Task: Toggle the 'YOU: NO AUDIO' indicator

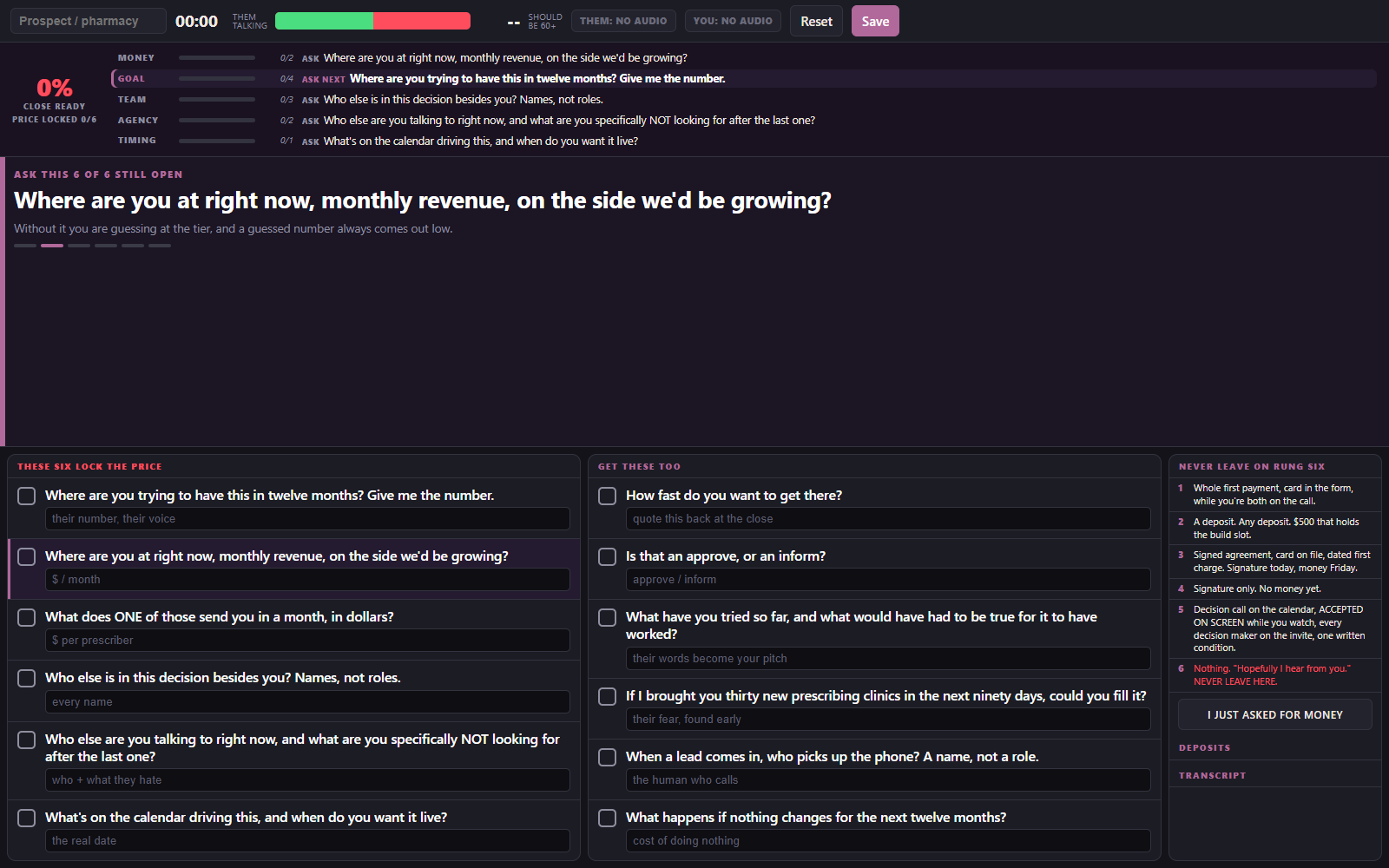Action: coord(733,21)
